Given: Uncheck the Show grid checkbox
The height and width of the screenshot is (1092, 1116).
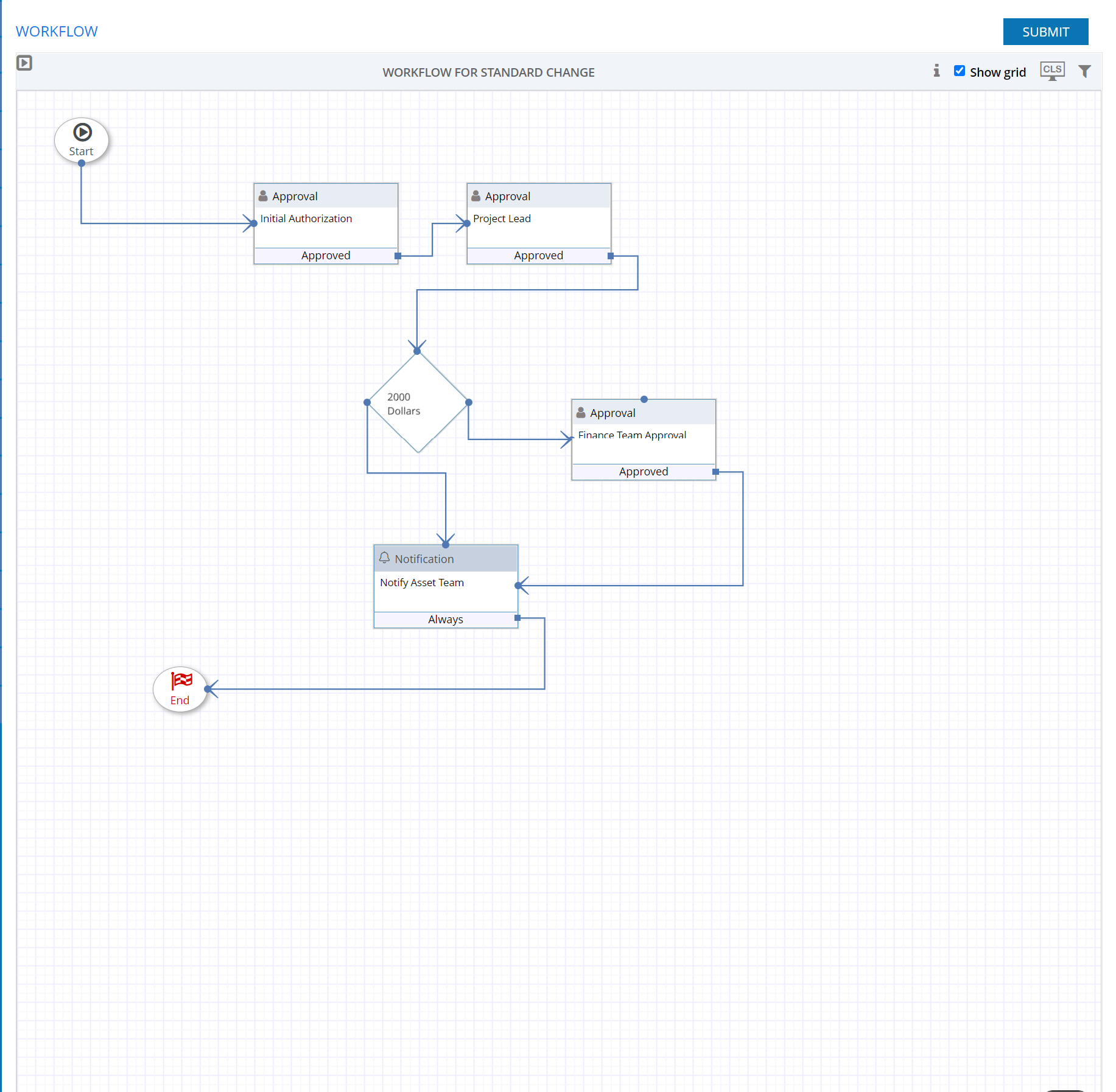Looking at the screenshot, I should point(960,71).
